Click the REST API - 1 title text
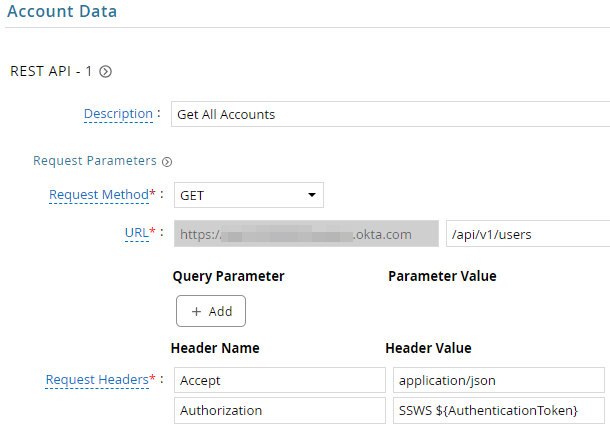This screenshot has width=610, height=427. (x=51, y=72)
